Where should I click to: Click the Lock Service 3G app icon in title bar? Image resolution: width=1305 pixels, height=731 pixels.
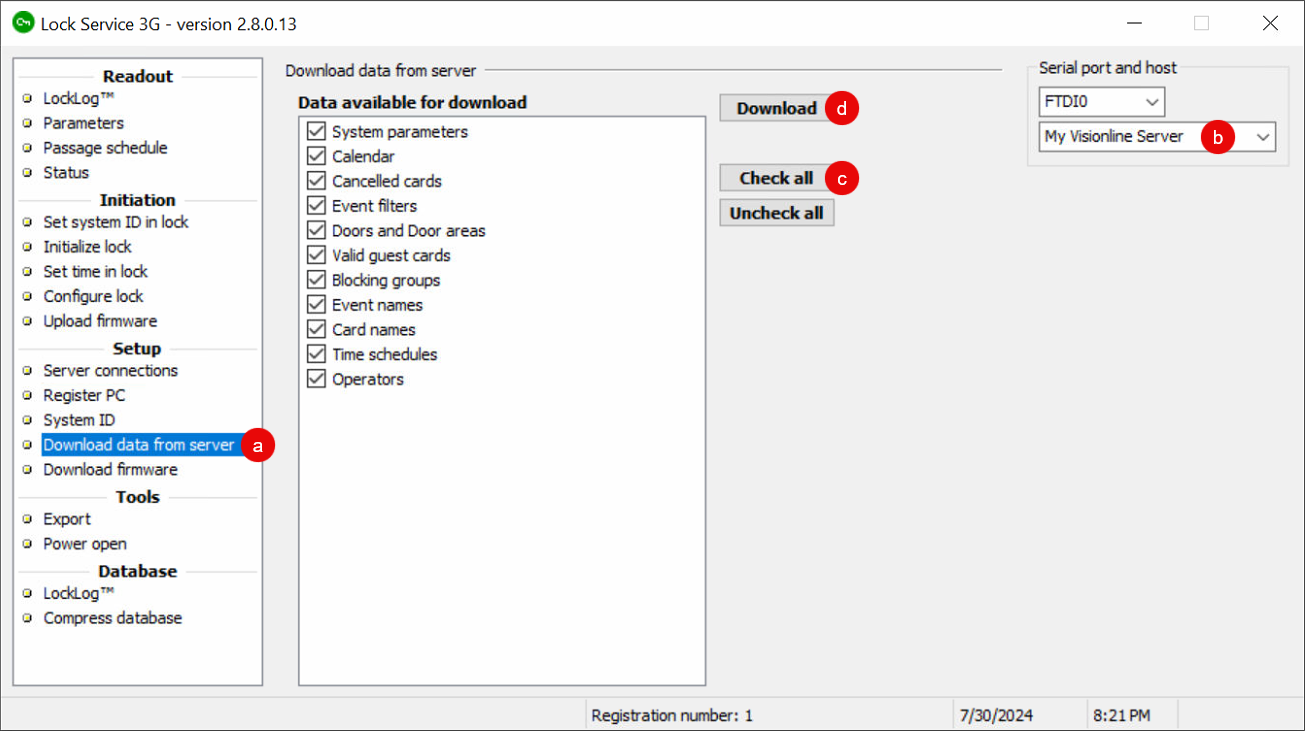tap(22, 22)
